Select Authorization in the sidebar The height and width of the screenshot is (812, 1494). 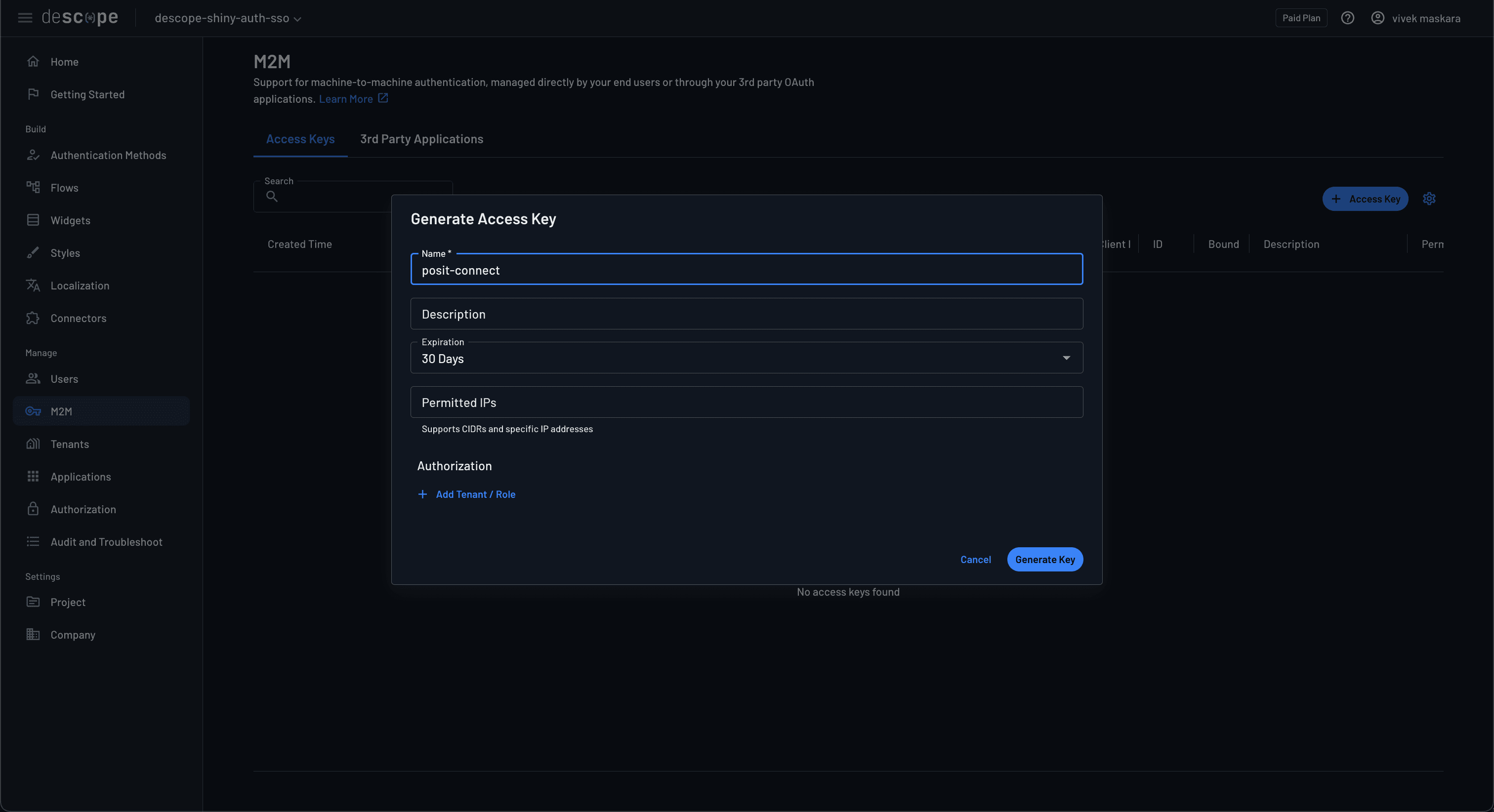coord(83,509)
